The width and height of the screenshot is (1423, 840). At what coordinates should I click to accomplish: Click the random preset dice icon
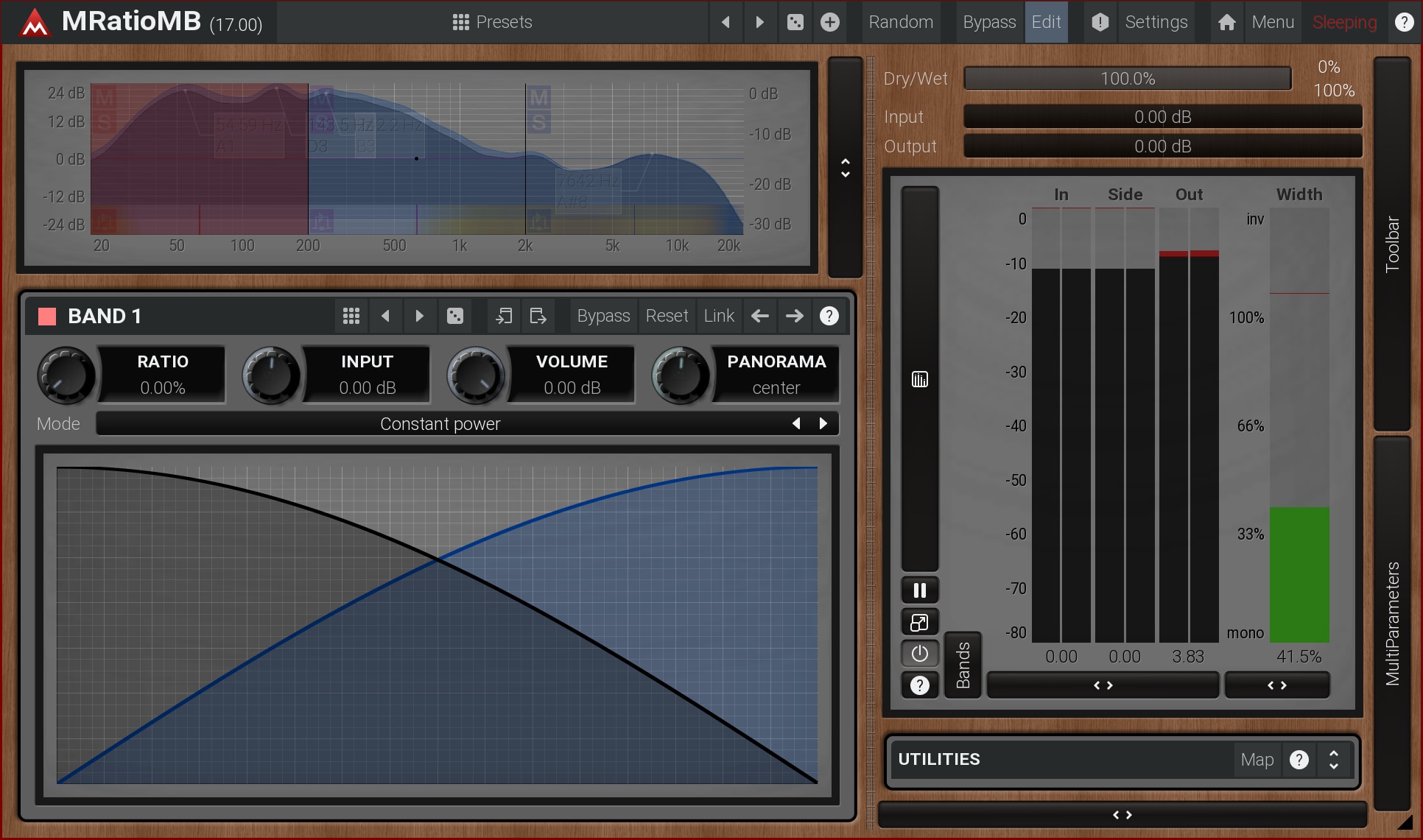click(795, 22)
